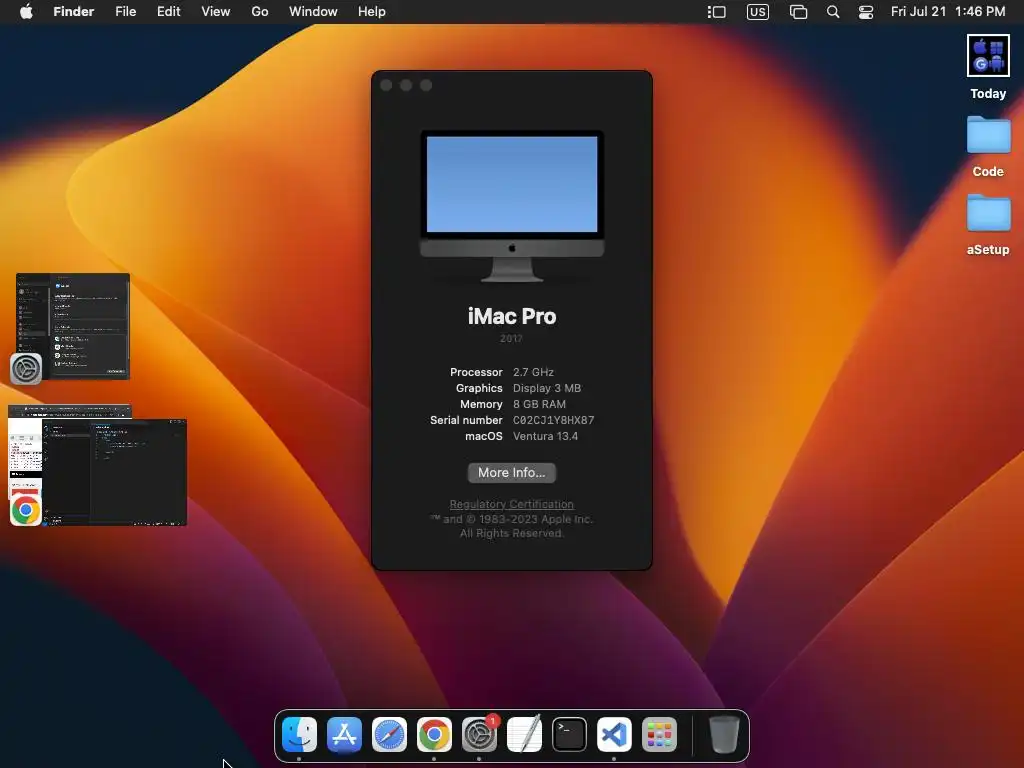Click the serial number C02CJ1Y8HX87
The width and height of the screenshot is (1024, 768).
pyautogui.click(x=553, y=421)
